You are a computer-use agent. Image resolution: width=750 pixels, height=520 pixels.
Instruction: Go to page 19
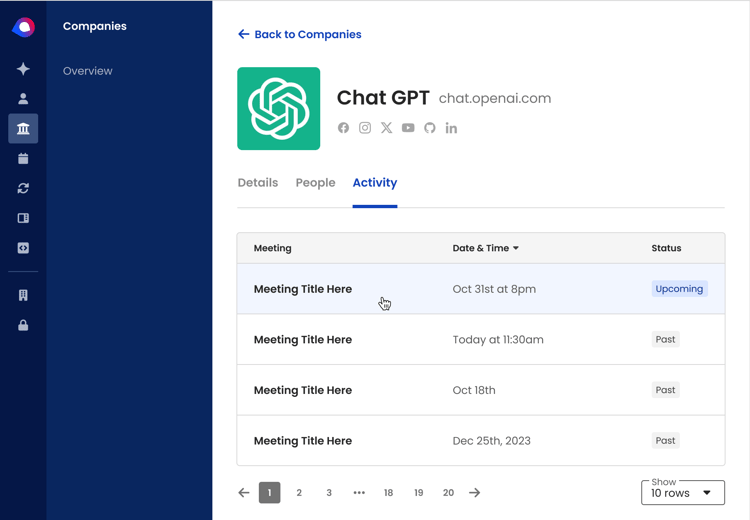(x=419, y=493)
